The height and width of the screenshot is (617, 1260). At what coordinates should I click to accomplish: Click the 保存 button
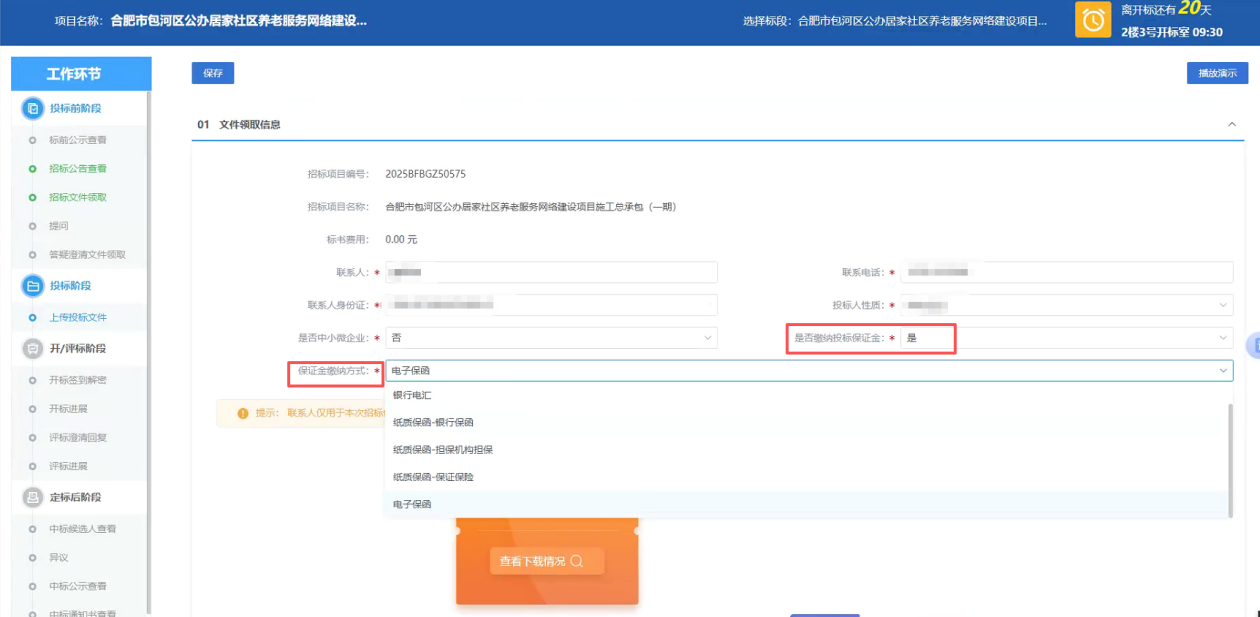213,73
